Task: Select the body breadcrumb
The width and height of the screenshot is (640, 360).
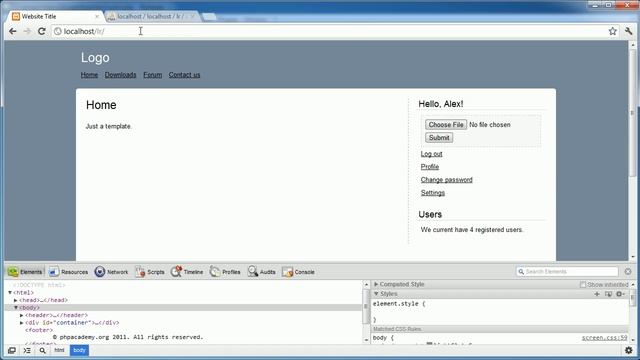Action: pos(79,350)
